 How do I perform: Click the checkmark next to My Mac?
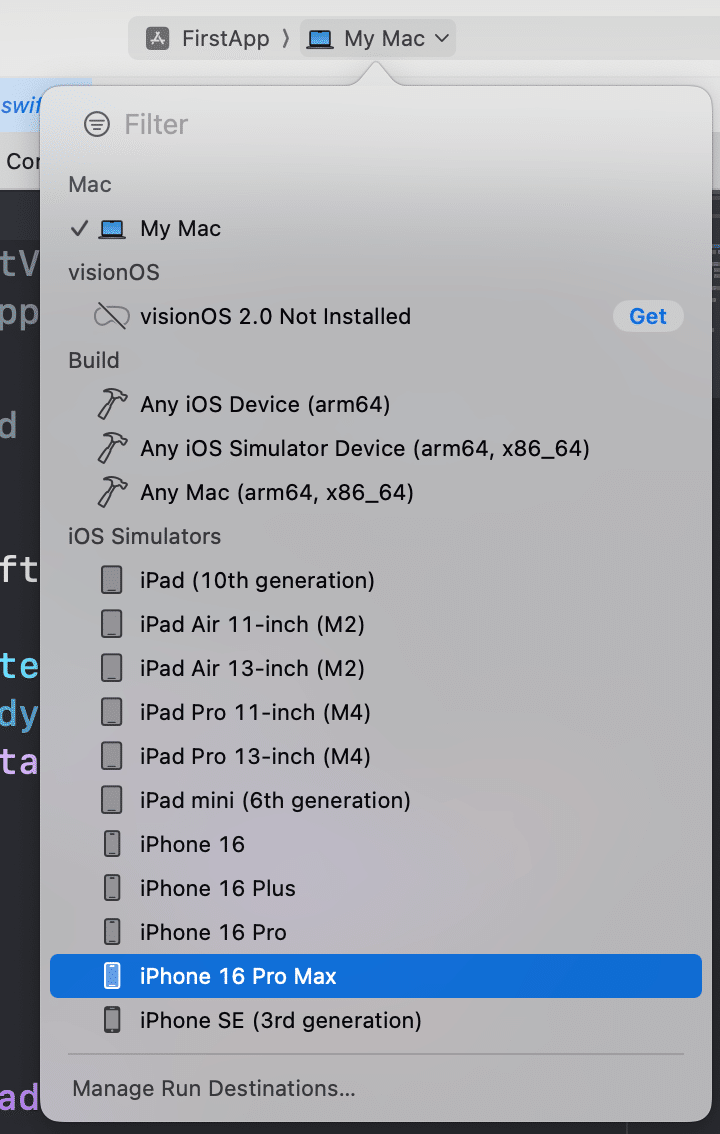(x=80, y=228)
